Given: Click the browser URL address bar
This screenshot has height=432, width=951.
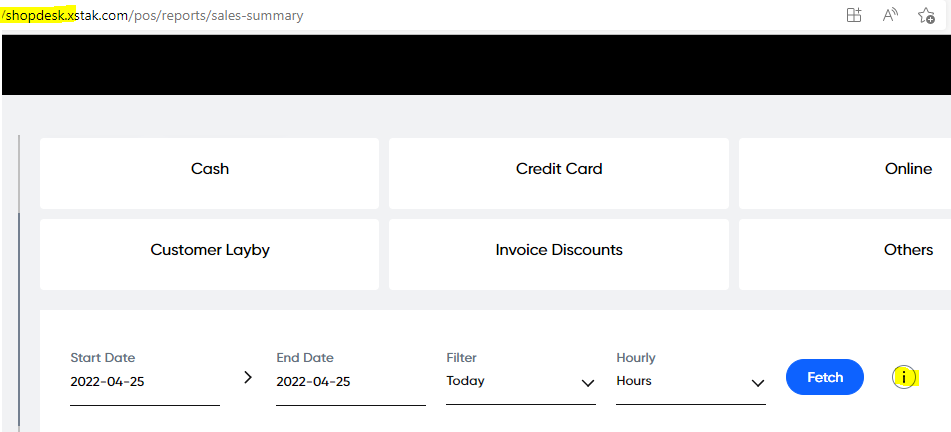Looking at the screenshot, I should (400, 16).
